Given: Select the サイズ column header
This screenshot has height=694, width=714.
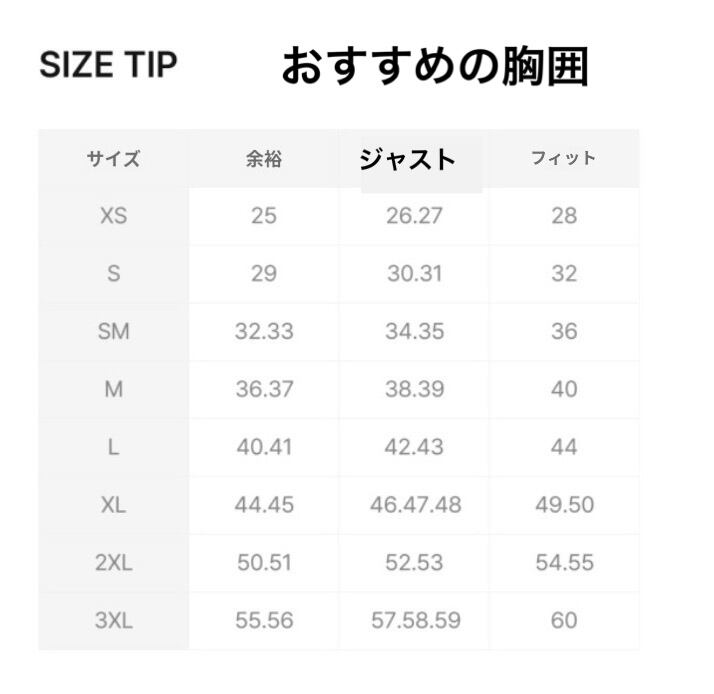Looking at the screenshot, I should 113,158.
